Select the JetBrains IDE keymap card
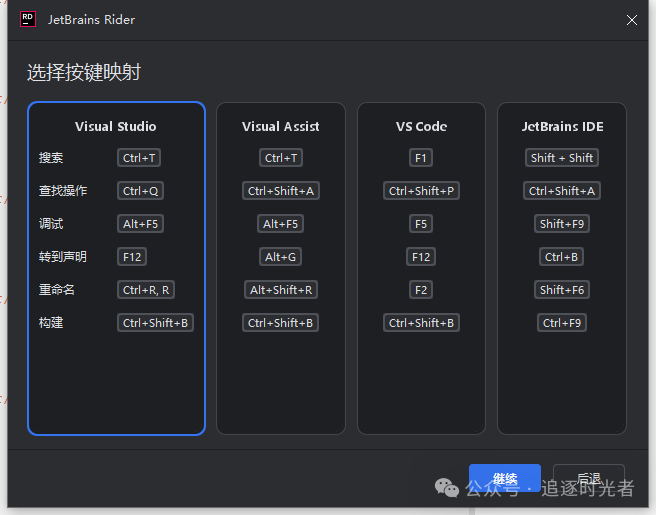This screenshot has width=656, height=515. [x=562, y=269]
